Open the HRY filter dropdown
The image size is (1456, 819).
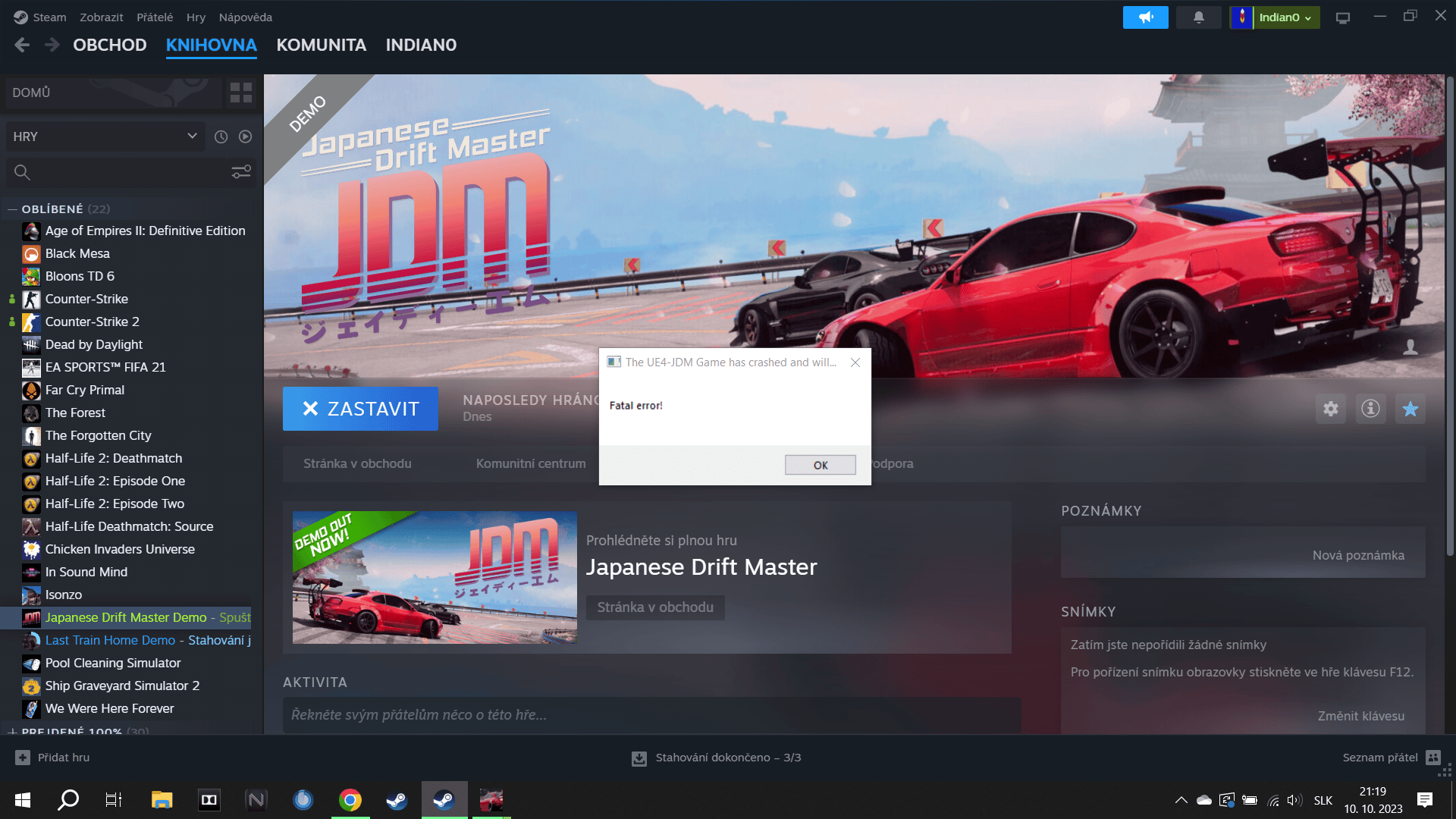(x=105, y=136)
